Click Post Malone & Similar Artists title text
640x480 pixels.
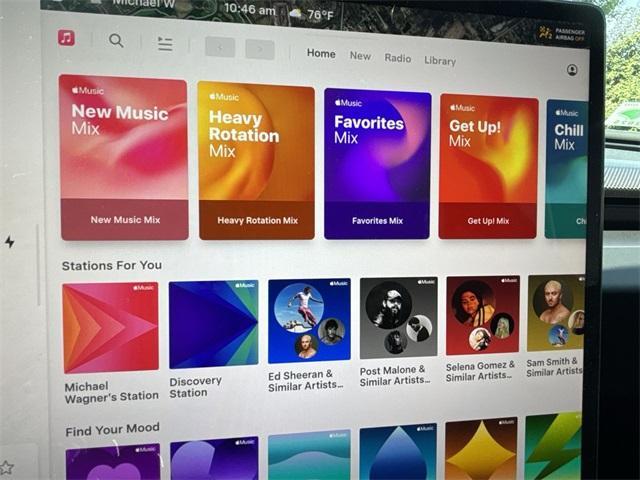click(395, 376)
